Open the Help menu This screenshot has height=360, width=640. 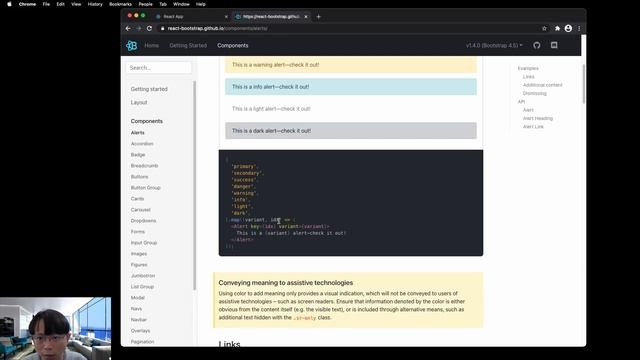(x=200, y=4)
